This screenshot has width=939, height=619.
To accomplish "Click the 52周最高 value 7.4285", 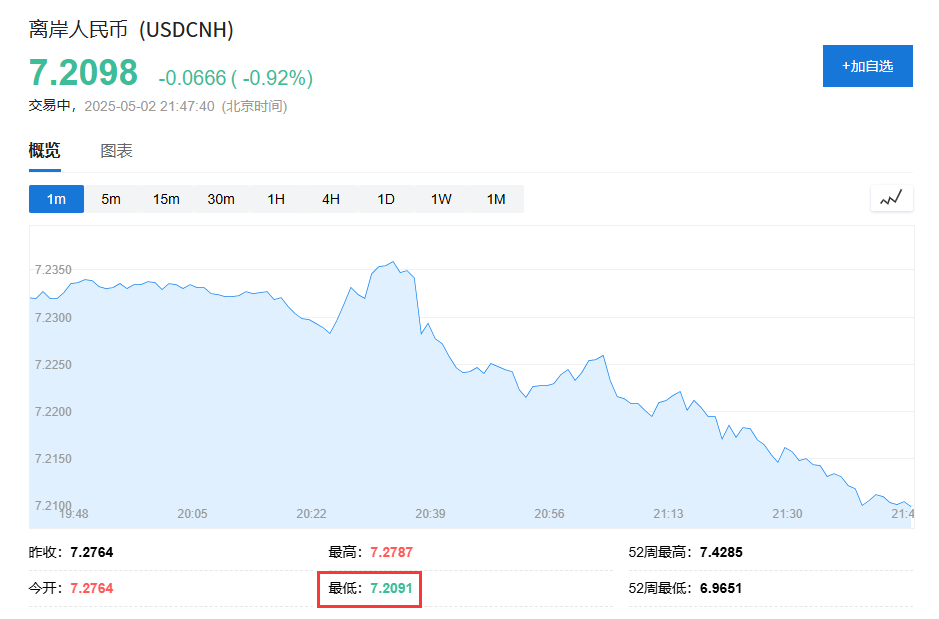I will coord(721,552).
